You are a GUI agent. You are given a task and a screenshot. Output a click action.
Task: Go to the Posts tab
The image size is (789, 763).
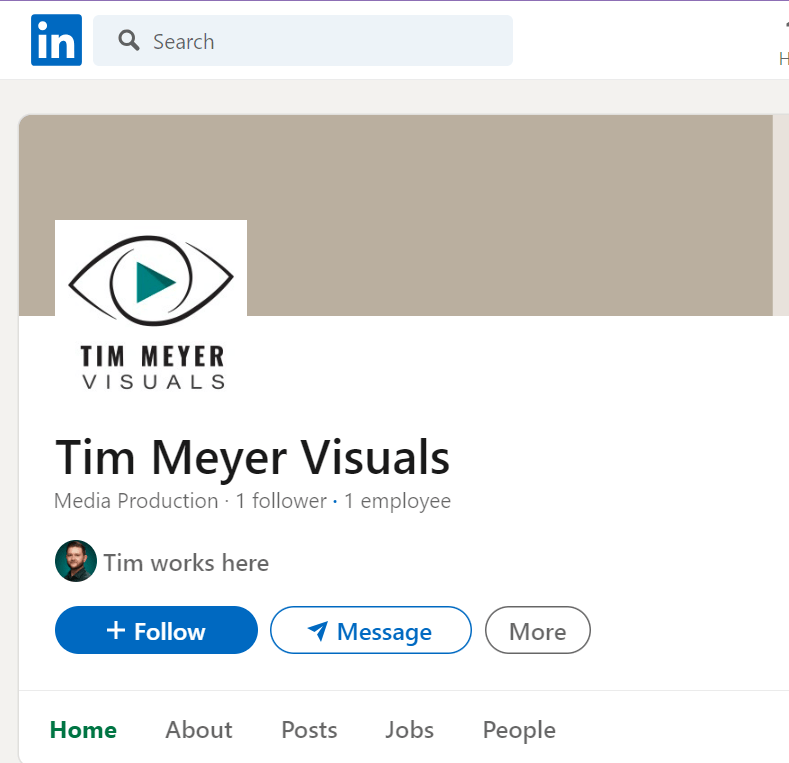309,730
